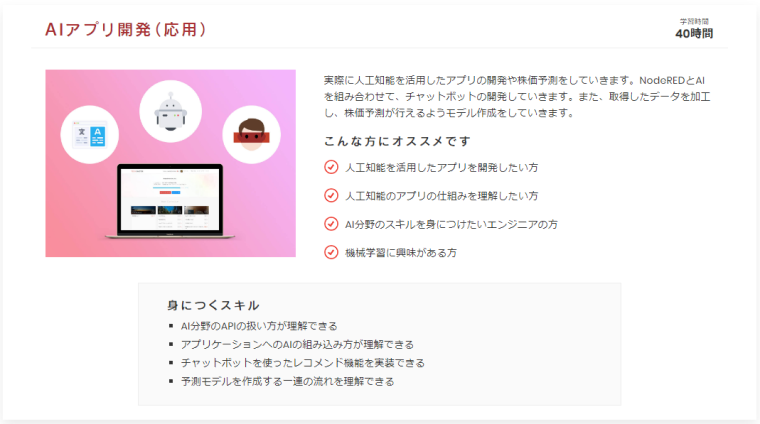Click checkmark beside 機械学習に興味がある方
Viewport: 760px width, 424px height.
(331, 252)
